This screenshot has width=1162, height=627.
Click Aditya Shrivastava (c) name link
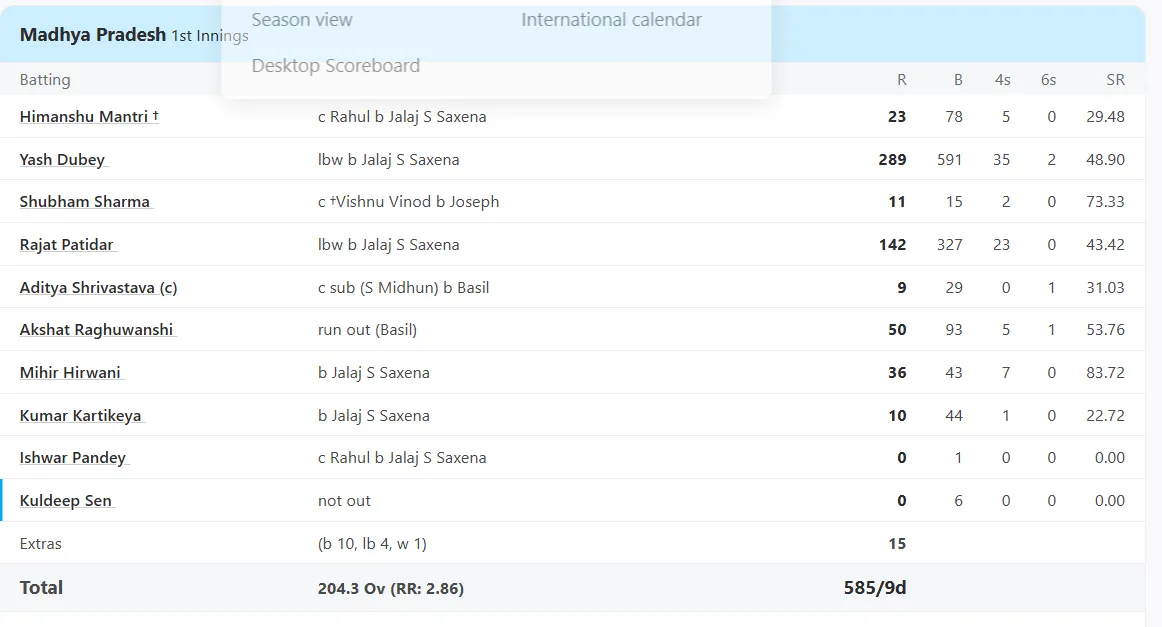pyautogui.click(x=98, y=288)
